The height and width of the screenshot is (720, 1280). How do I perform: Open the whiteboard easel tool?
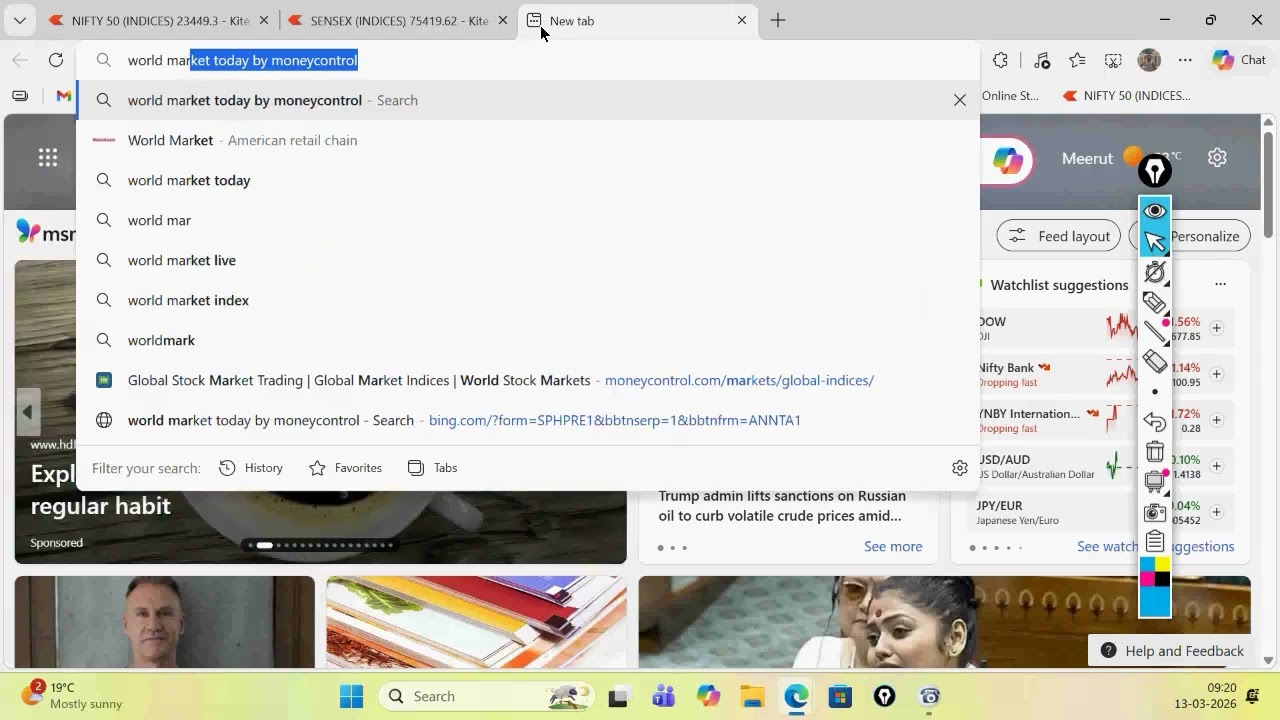pyautogui.click(x=1155, y=482)
